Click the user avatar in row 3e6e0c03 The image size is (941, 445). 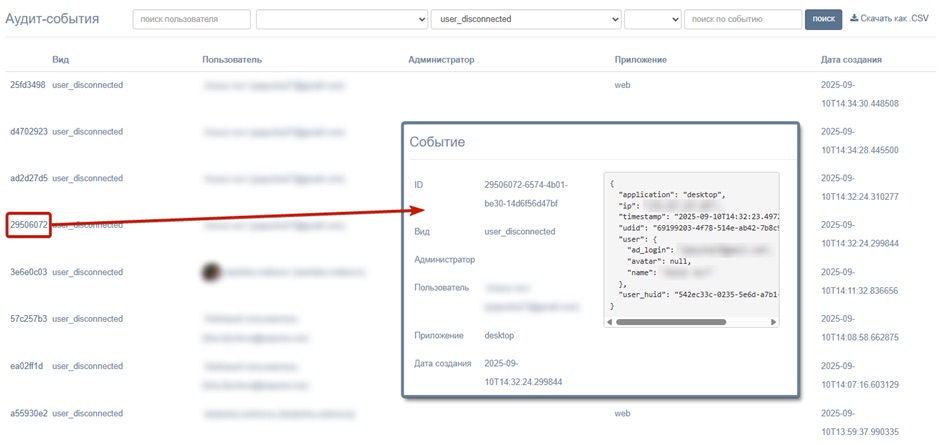[x=210, y=272]
